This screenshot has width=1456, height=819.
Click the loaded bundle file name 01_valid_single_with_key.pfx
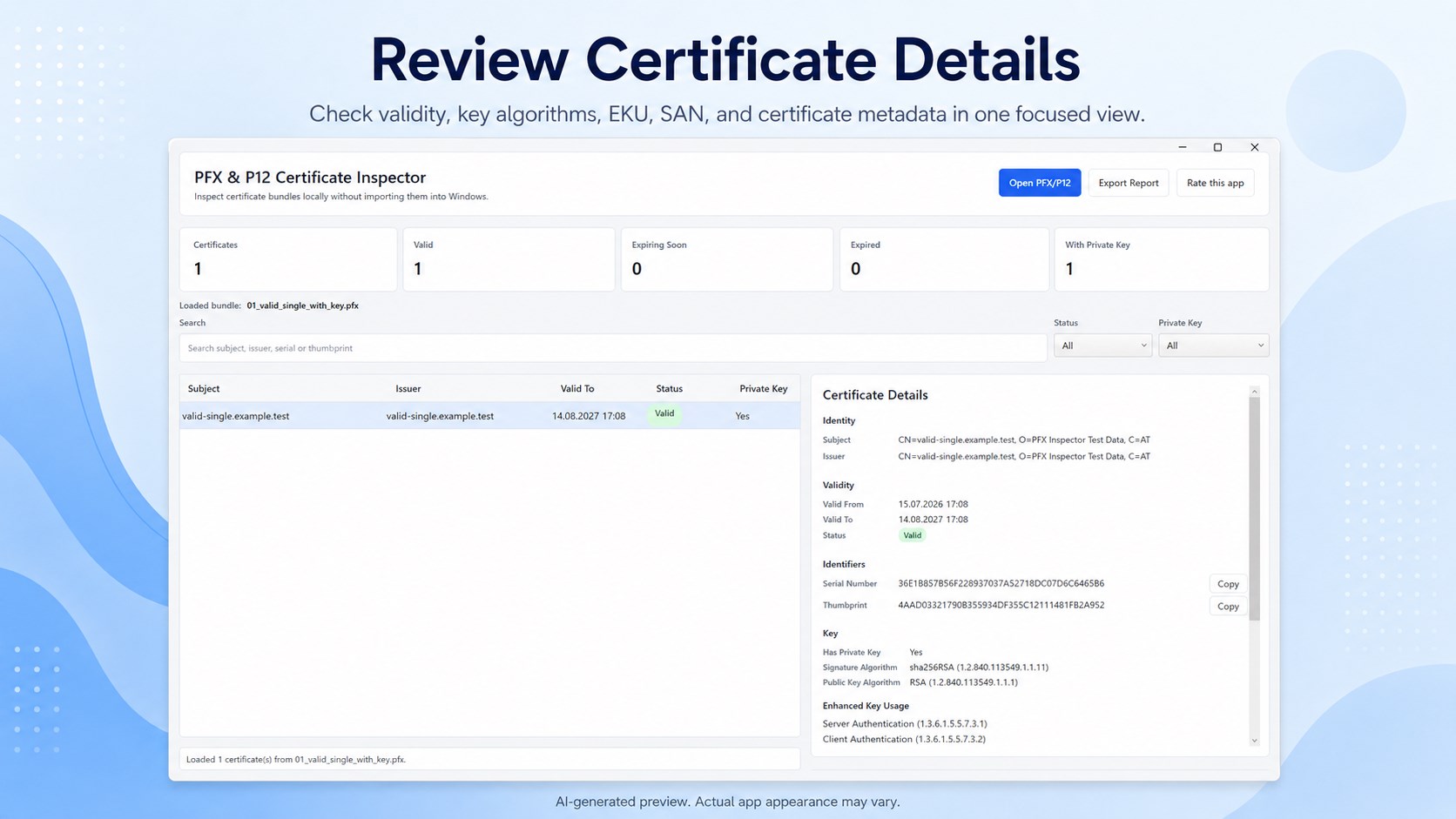point(302,305)
